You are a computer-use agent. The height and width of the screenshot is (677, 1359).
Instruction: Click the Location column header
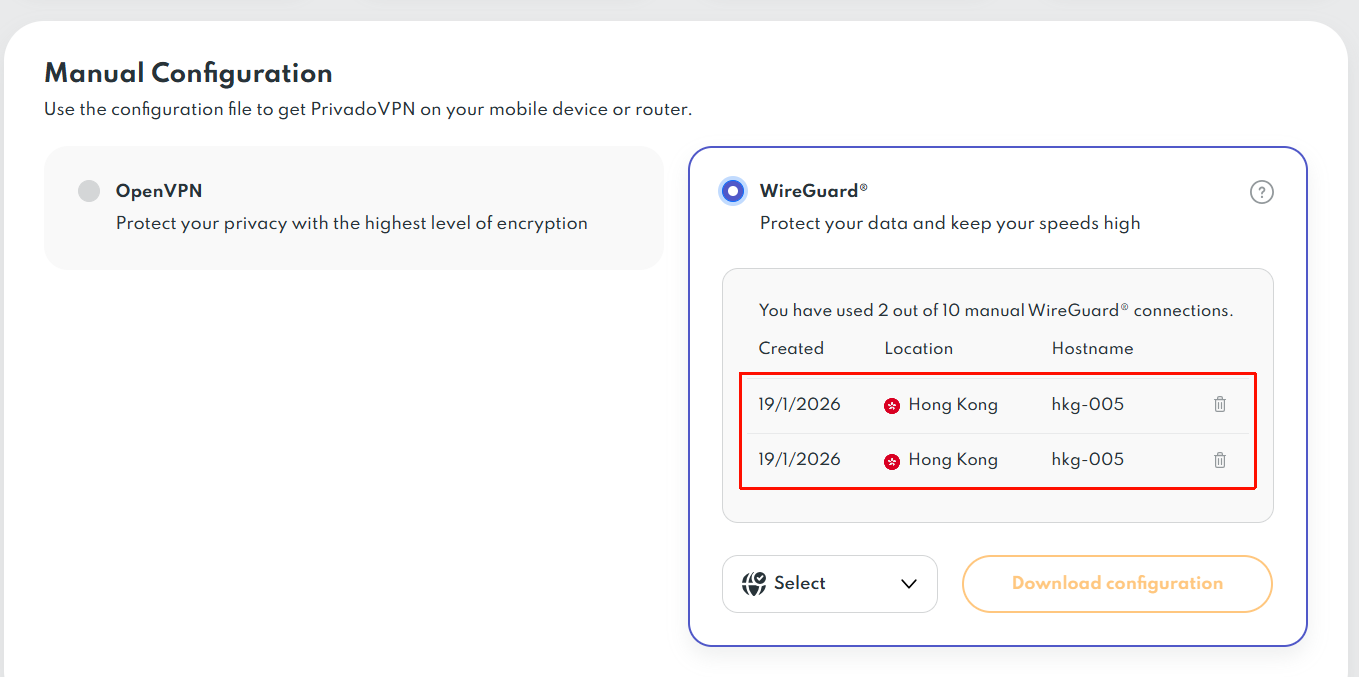point(918,349)
